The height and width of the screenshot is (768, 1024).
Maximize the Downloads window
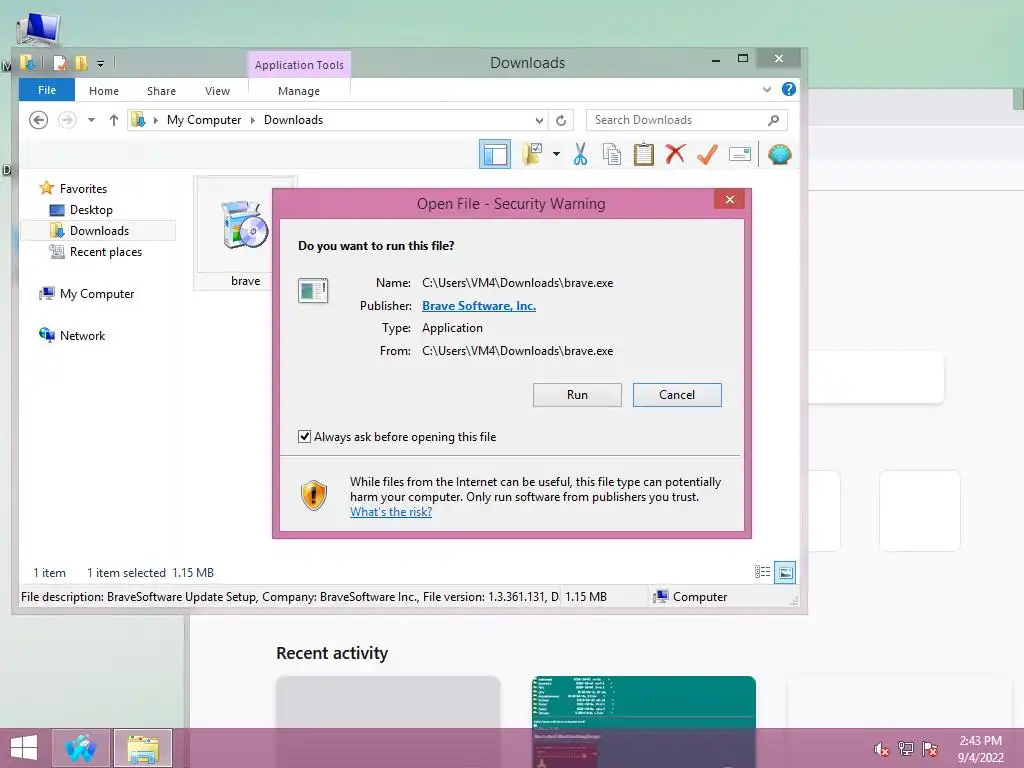click(743, 59)
